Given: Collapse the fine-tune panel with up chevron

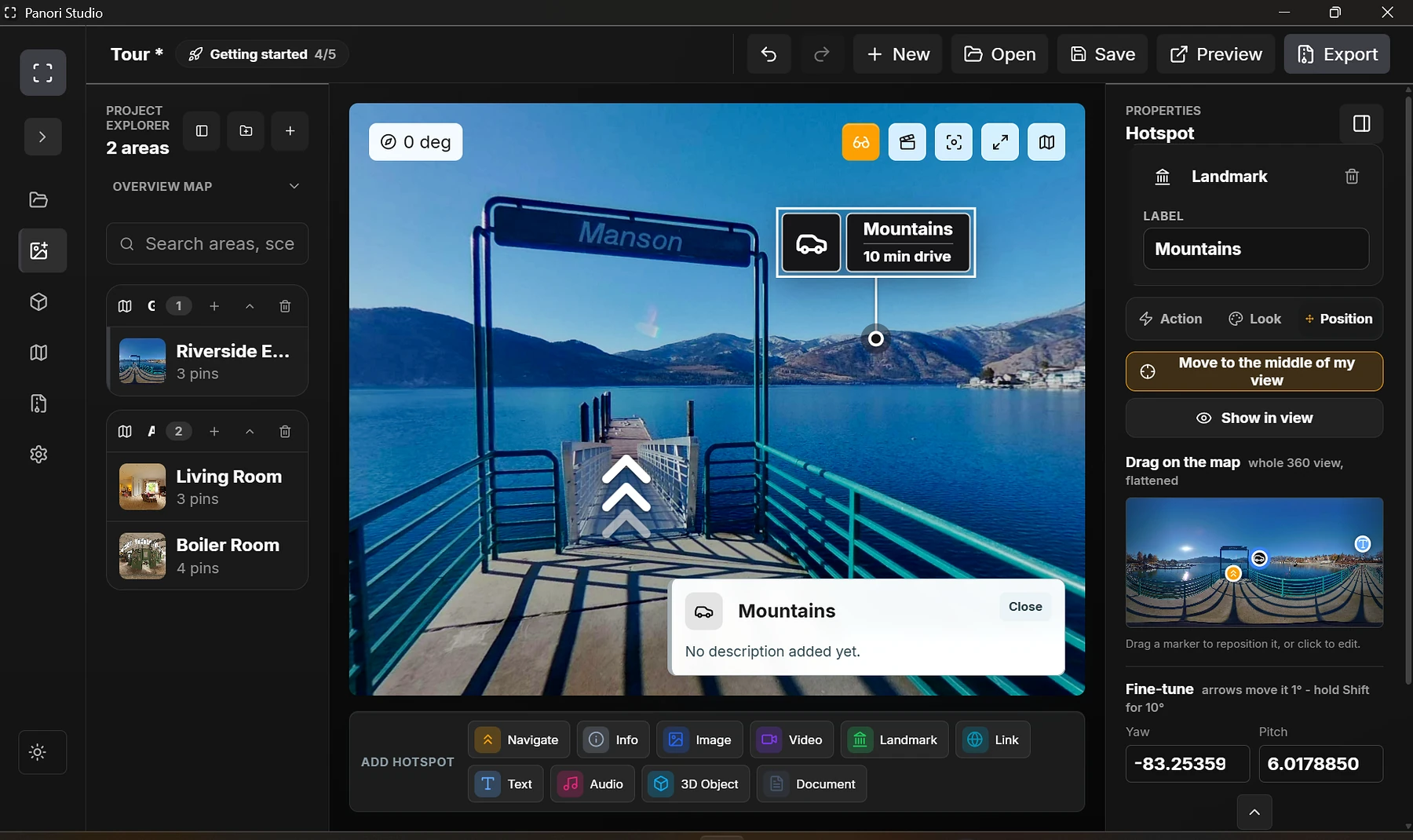Looking at the screenshot, I should point(1254,813).
